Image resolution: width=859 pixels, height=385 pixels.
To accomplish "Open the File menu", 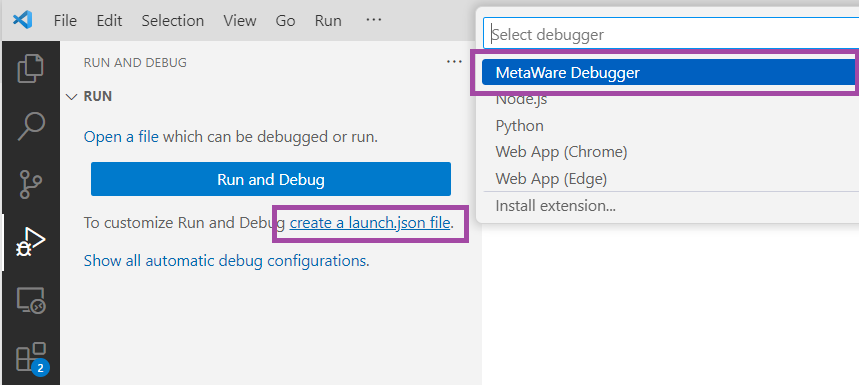I will 65,21.
